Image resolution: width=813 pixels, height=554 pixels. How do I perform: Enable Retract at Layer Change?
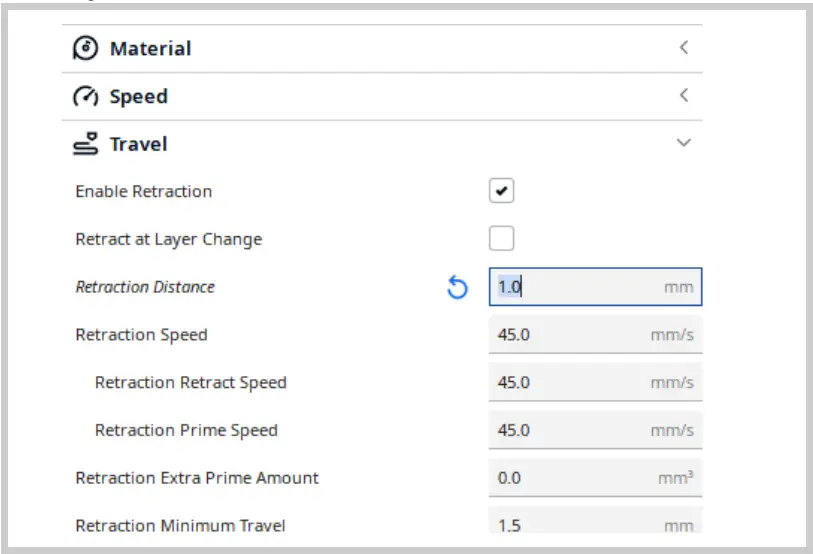pos(501,239)
